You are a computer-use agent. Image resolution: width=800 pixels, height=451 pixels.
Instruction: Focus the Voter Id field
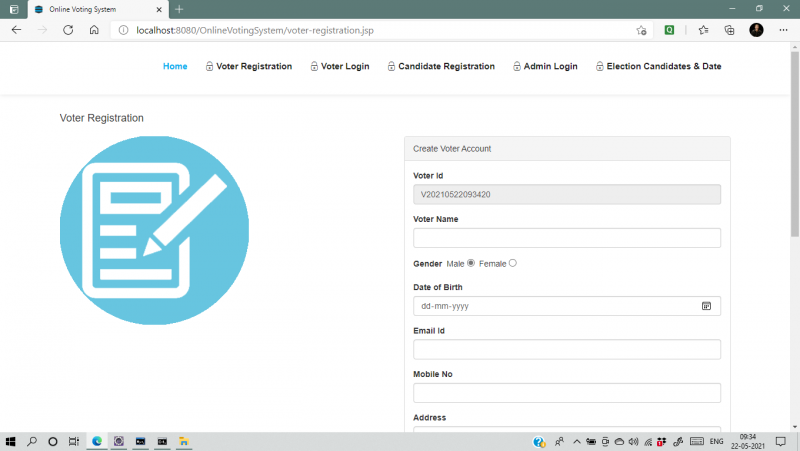click(x=567, y=194)
